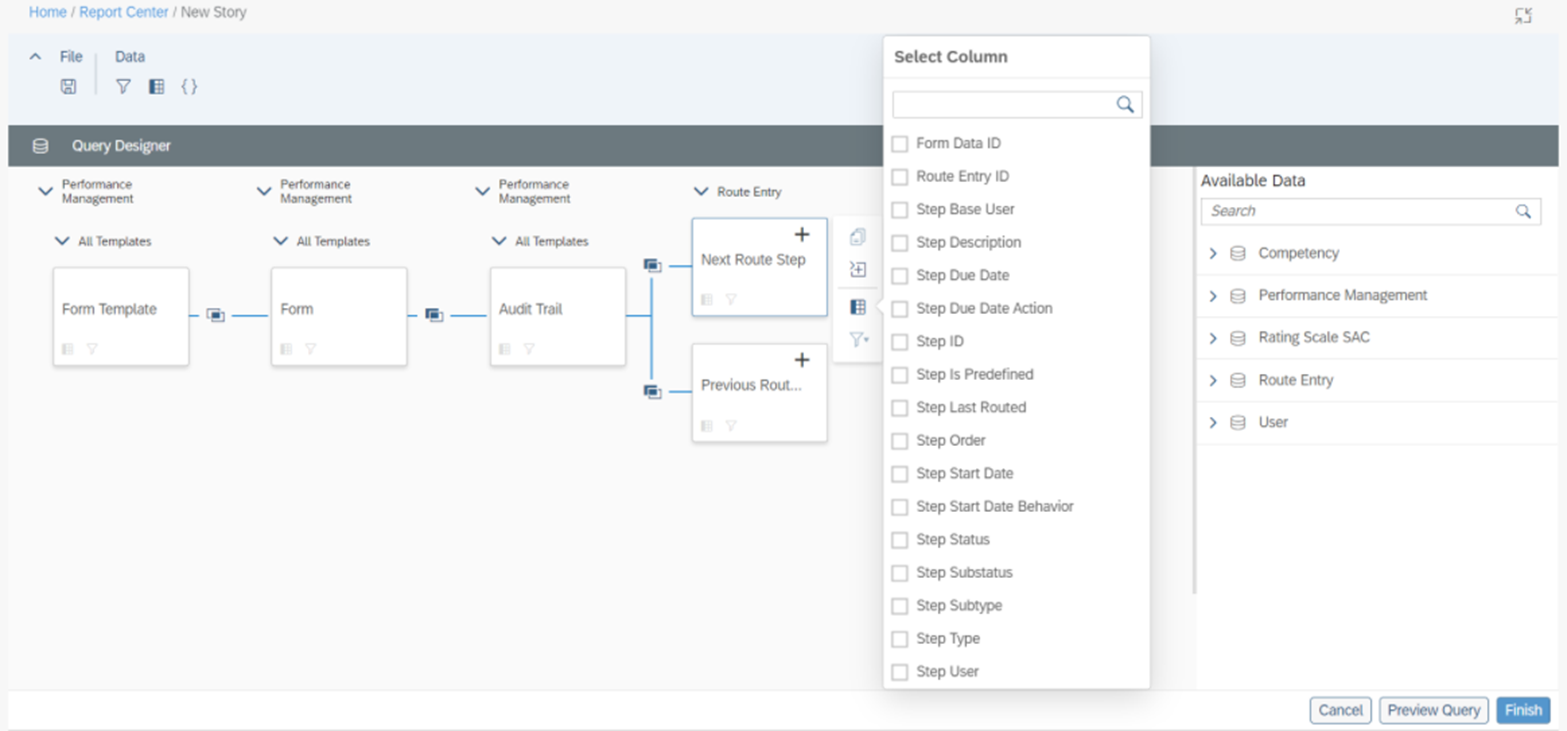Click the columns icon on Audit Trail card
The width and height of the screenshot is (1567, 731).
(x=505, y=349)
